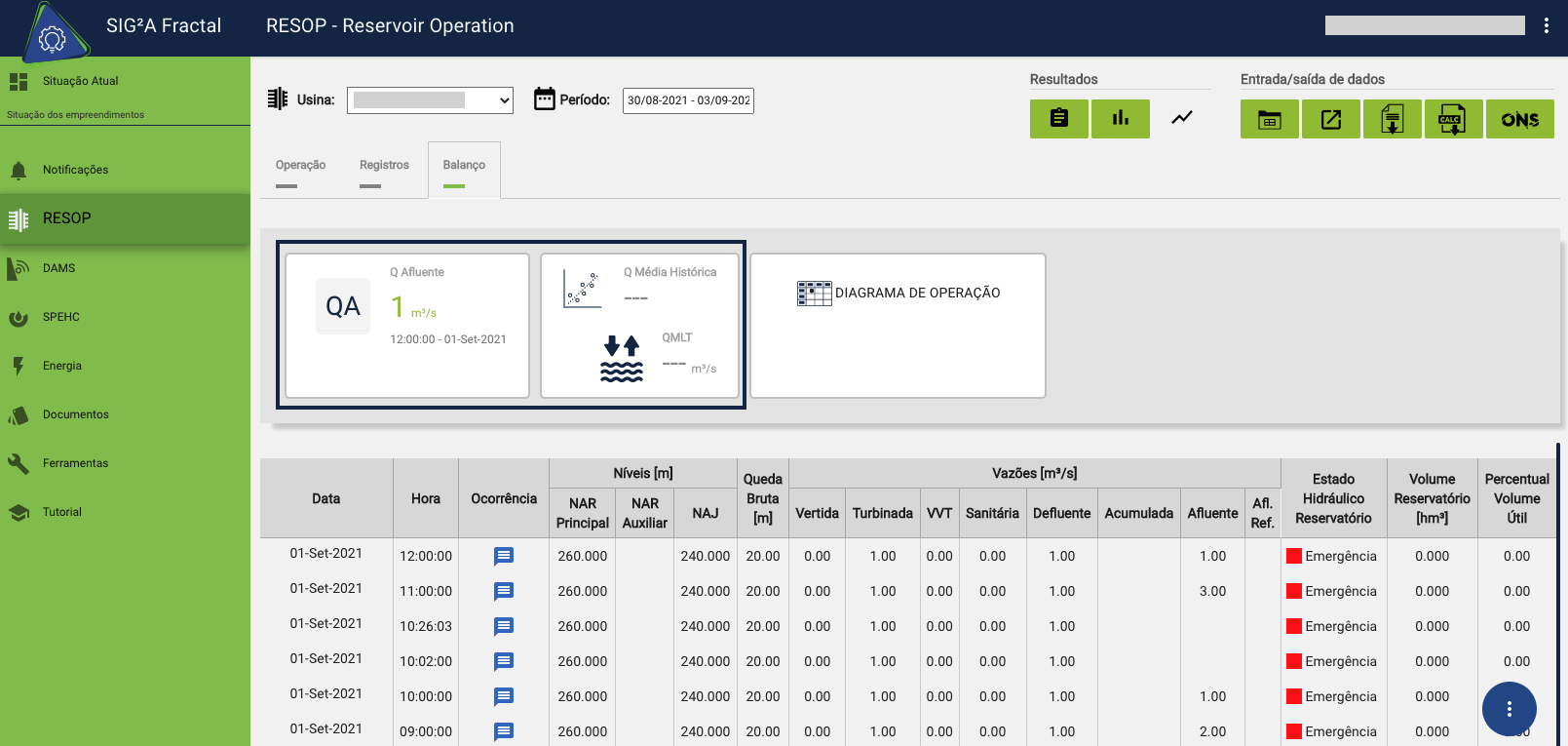The width and height of the screenshot is (1568, 746).
Task: Click the document download icon
Action: click(1392, 119)
